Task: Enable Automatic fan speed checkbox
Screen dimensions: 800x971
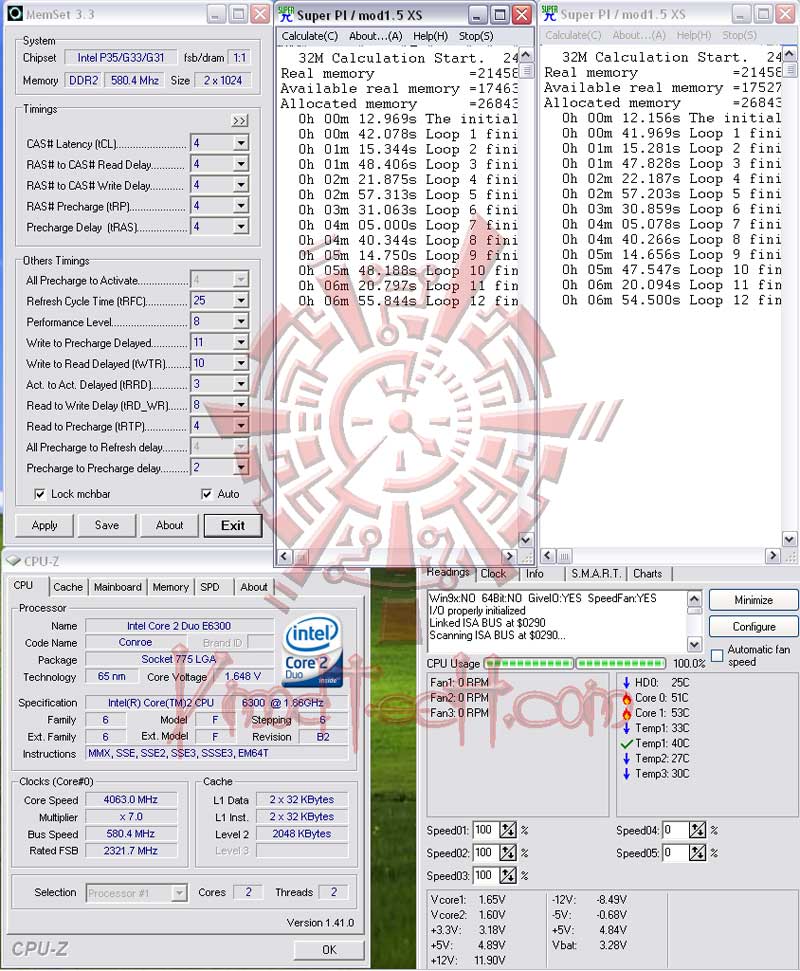Action: (x=717, y=655)
